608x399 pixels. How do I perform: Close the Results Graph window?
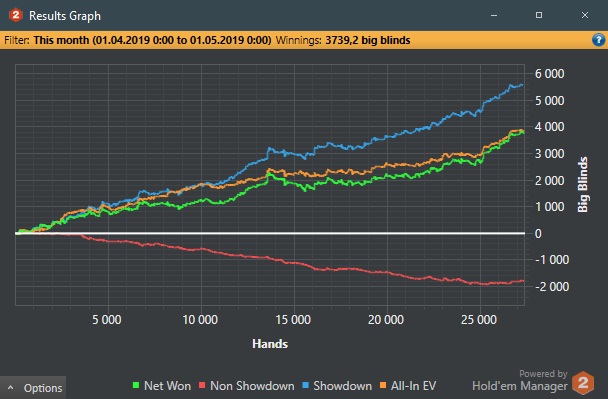click(585, 15)
